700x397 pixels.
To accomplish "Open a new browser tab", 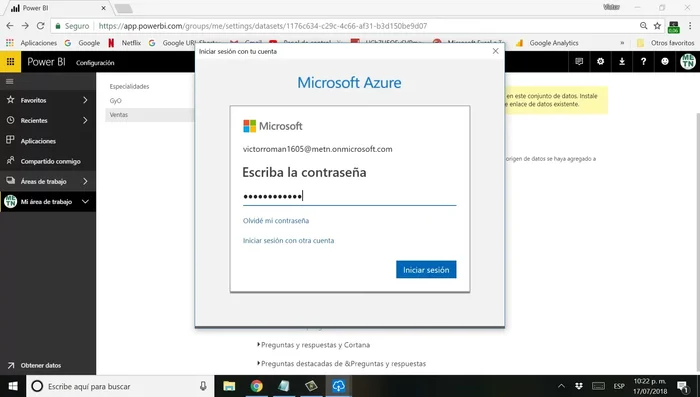I will (x=124, y=8).
